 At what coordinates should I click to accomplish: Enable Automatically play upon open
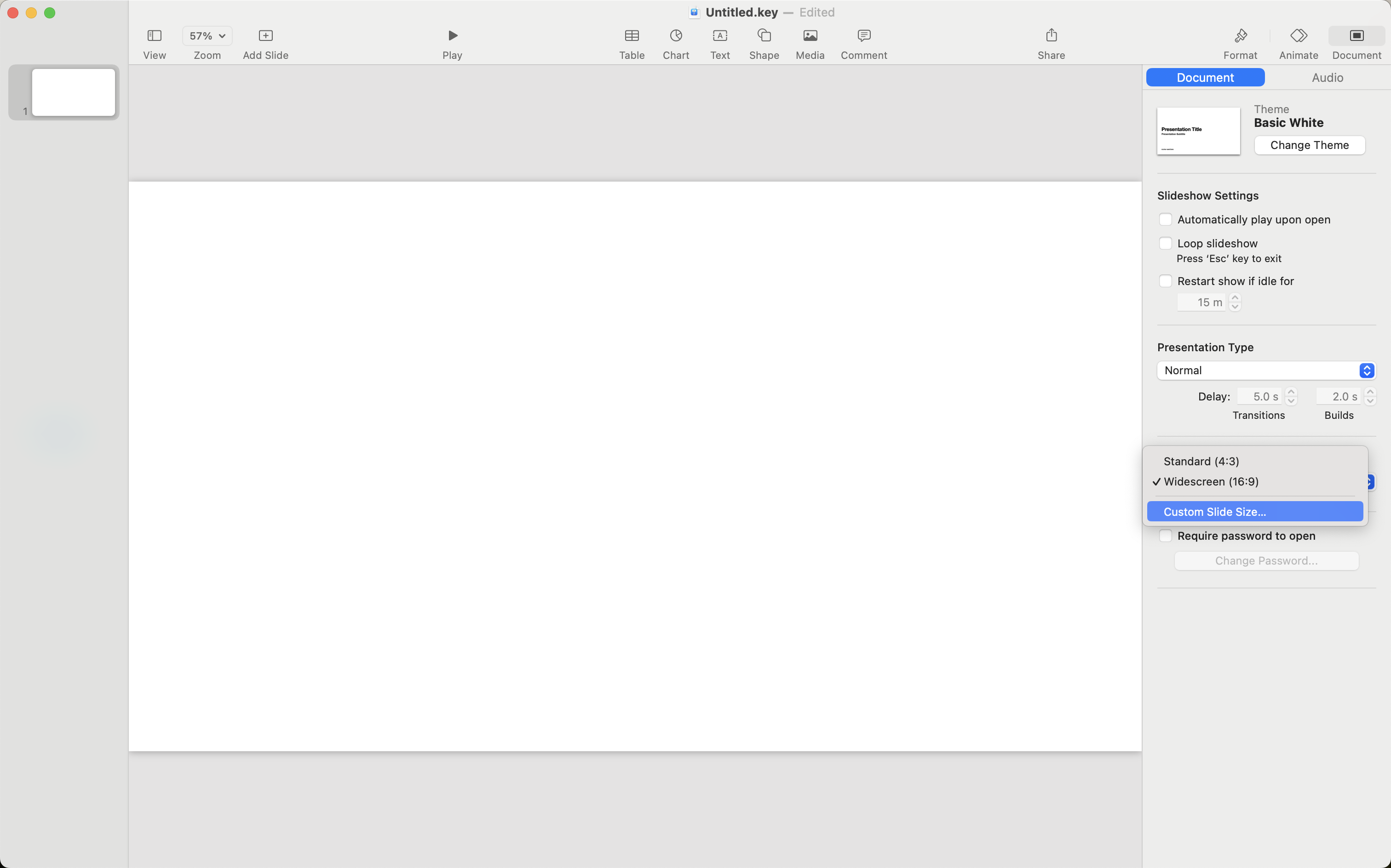click(1165, 219)
